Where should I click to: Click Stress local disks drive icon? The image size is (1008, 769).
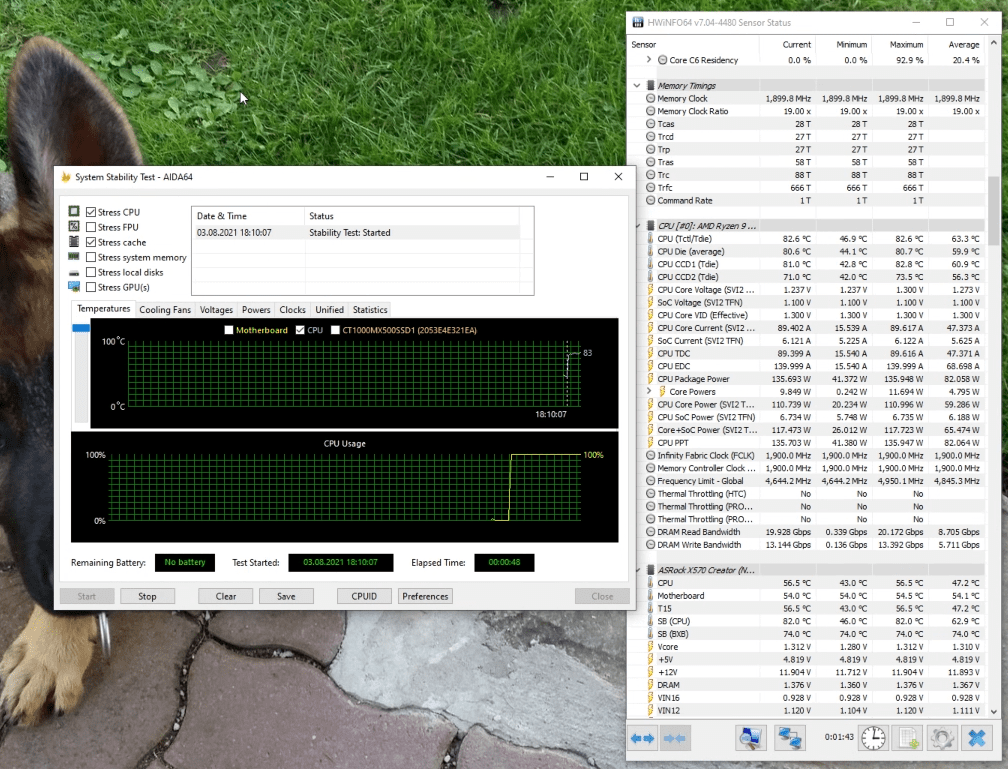coord(74,273)
